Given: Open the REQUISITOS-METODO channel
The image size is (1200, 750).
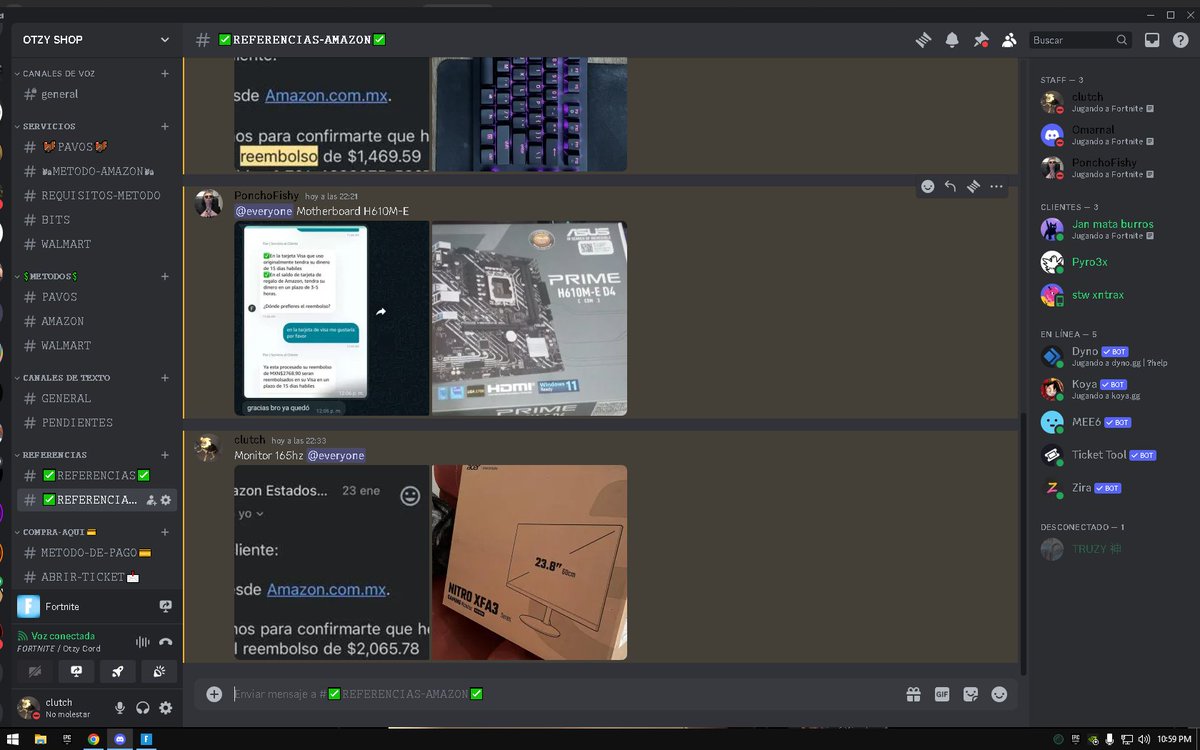Looking at the screenshot, I should pos(98,196).
